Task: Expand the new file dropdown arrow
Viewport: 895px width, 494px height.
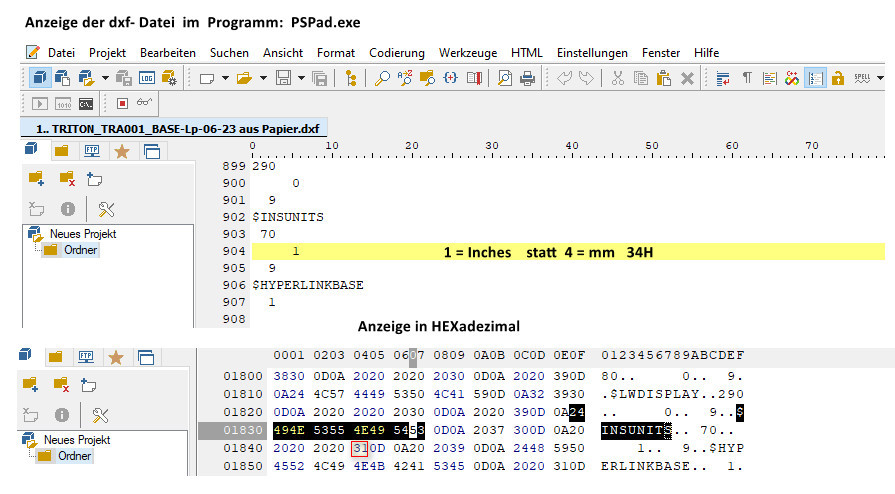Action: 225,78
